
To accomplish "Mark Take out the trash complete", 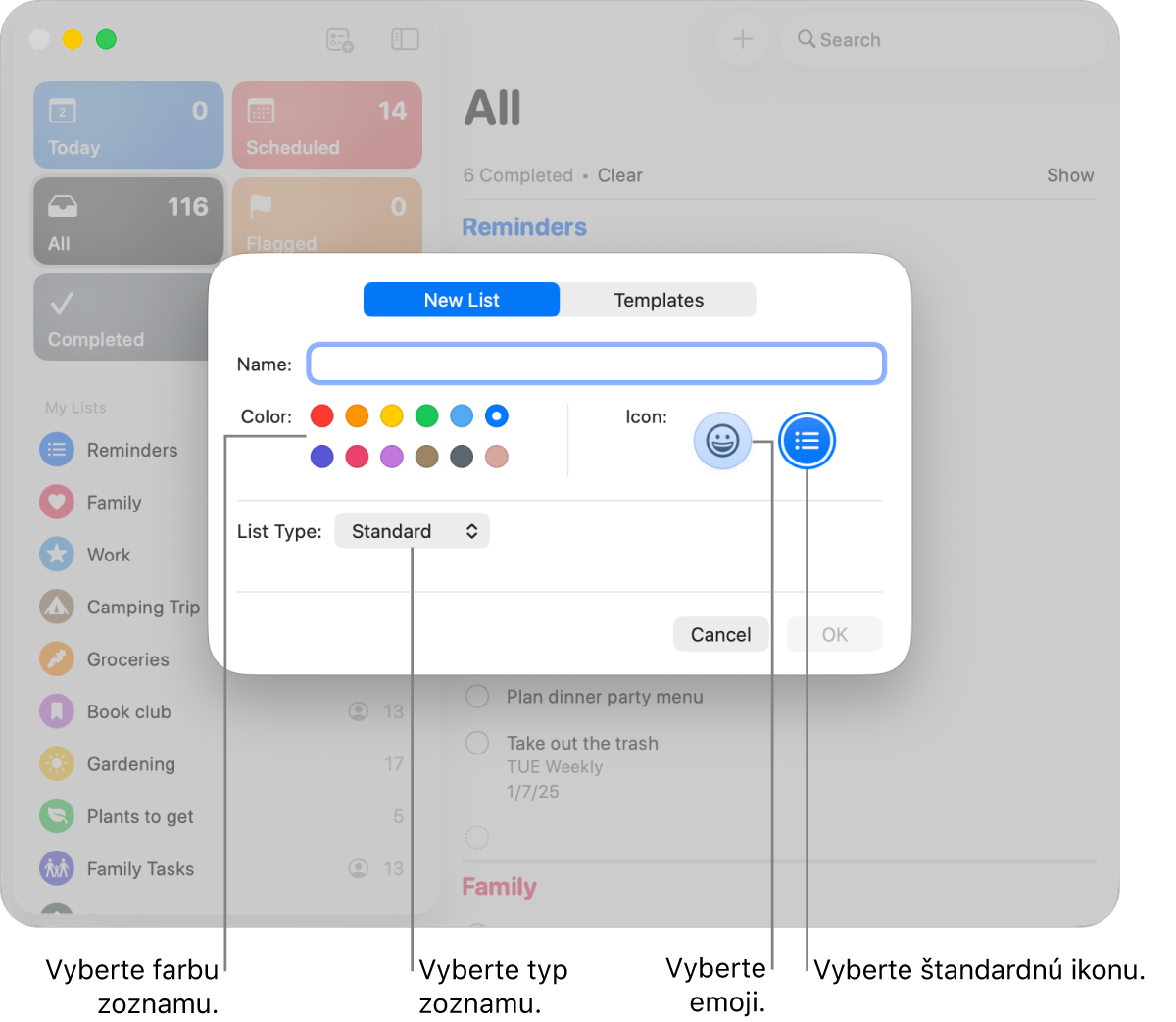I will [477, 743].
